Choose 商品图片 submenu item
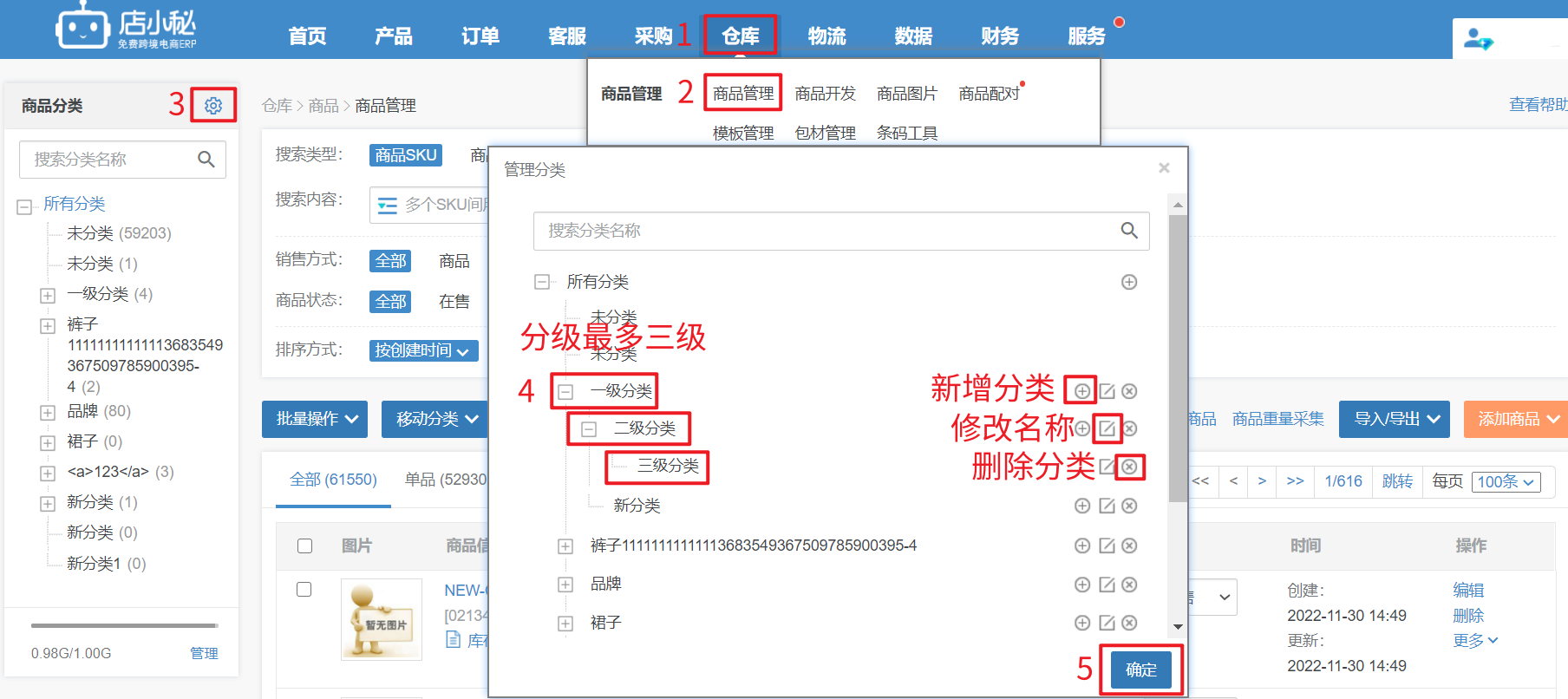Viewport: 1568px width, 699px height. coord(907,94)
